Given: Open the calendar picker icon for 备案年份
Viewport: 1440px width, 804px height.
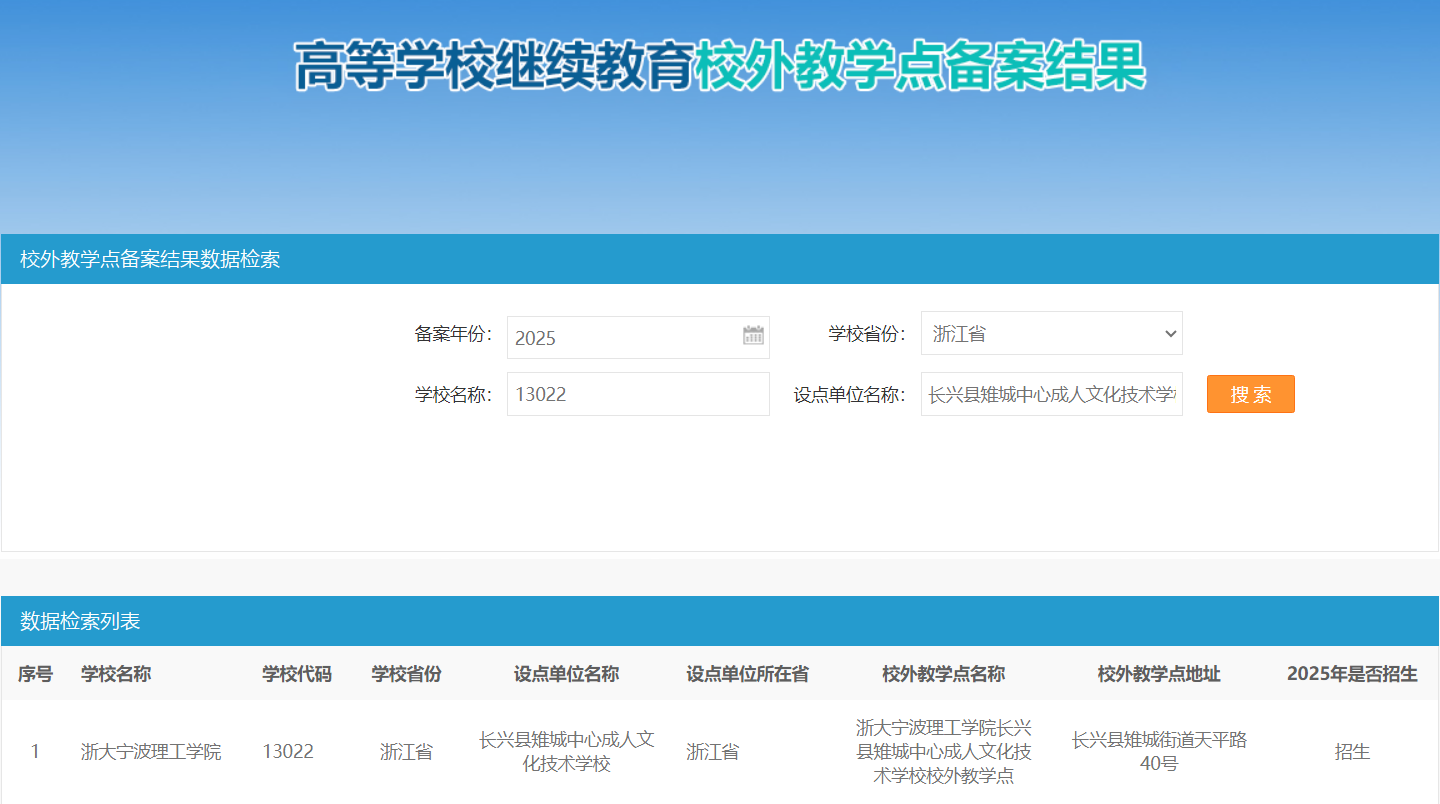Looking at the screenshot, I should coord(753,336).
